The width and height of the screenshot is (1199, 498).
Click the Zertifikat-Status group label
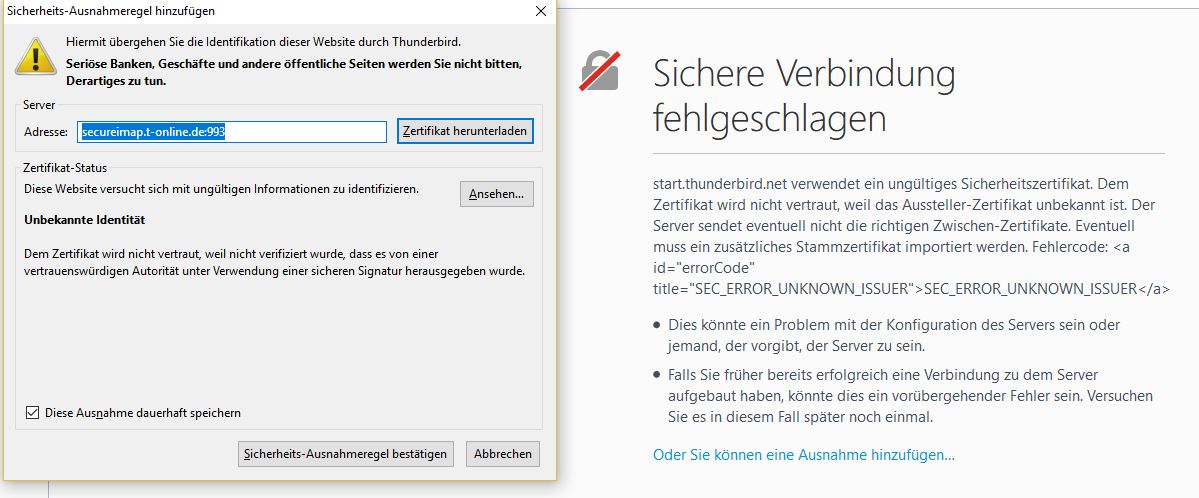pyautogui.click(x=65, y=167)
